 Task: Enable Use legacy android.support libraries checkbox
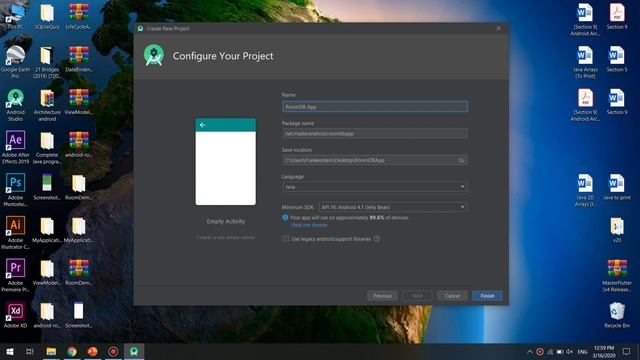pyautogui.click(x=286, y=239)
